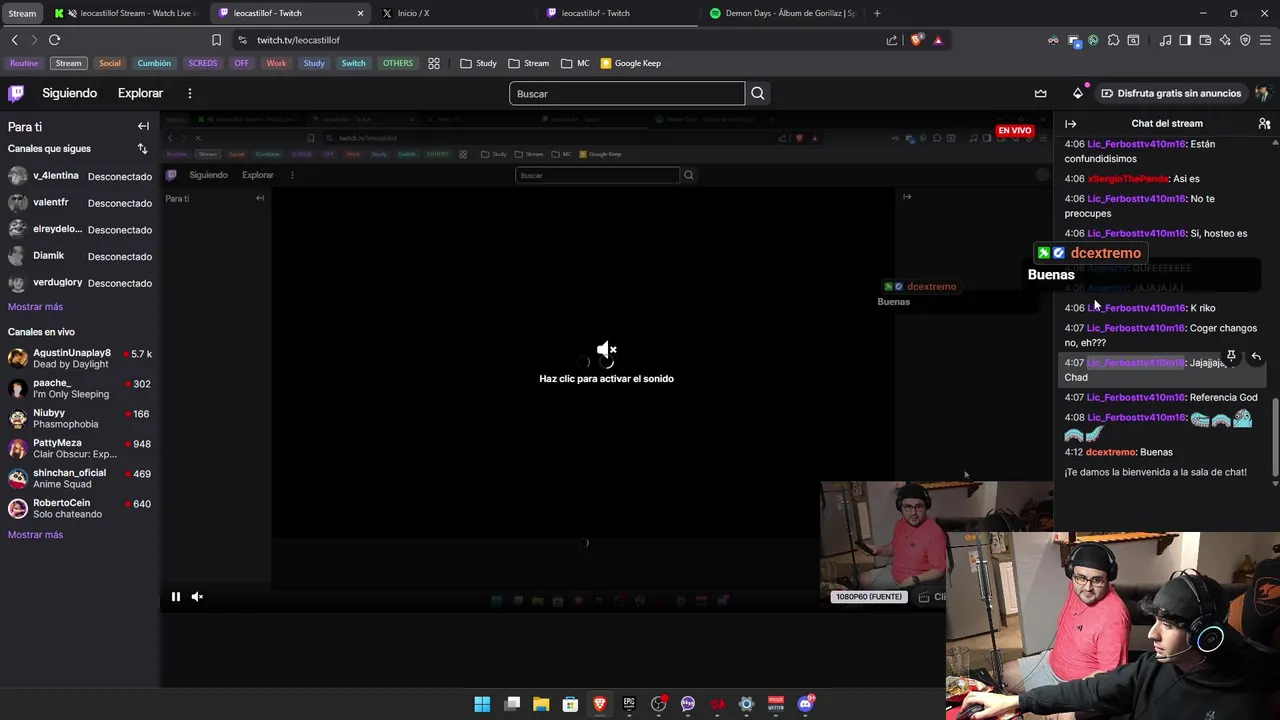1280x720 pixels.
Task: Open the Stream bookmarks folder
Action: pos(529,63)
